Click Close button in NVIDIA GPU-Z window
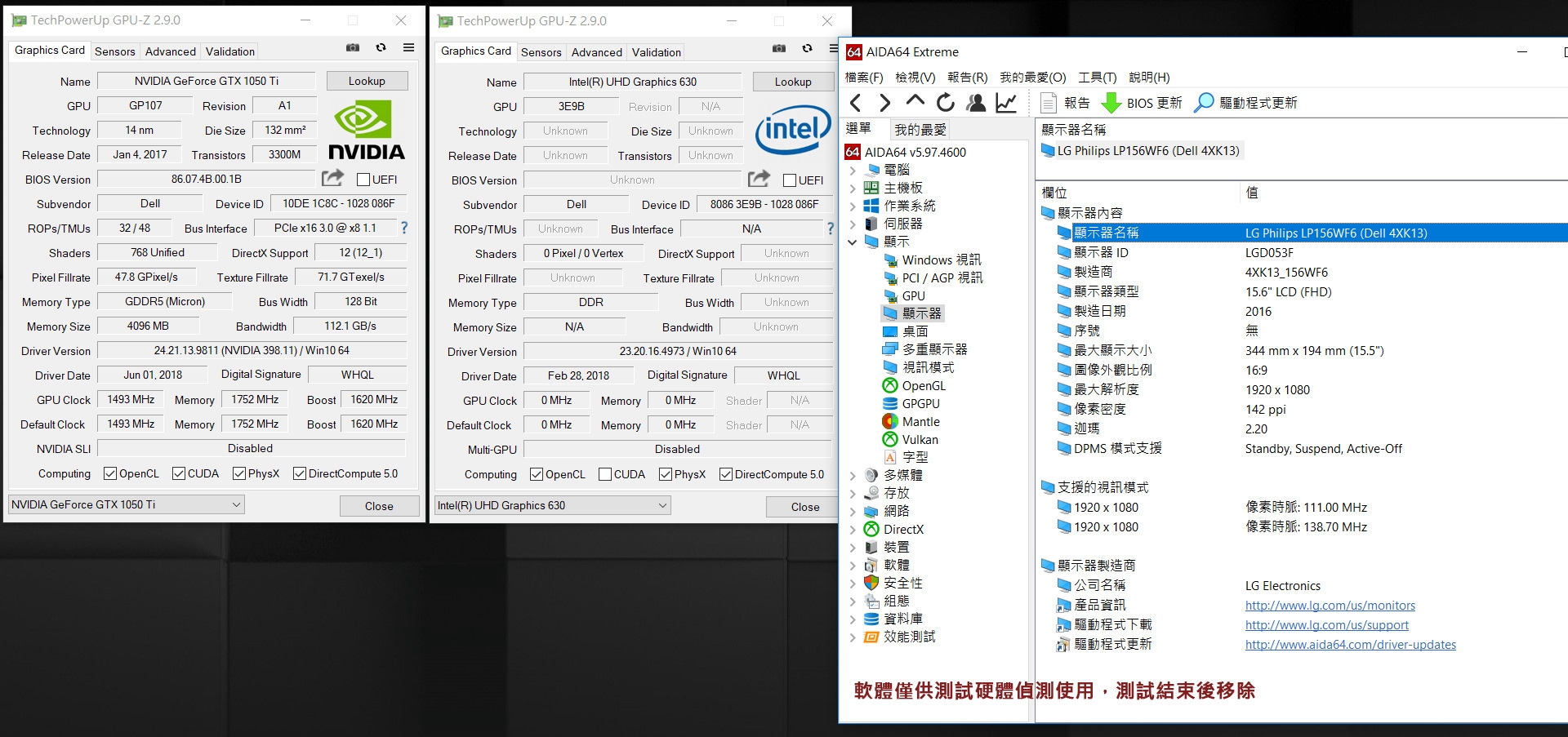Viewport: 1568px width, 737px height. 379,506
